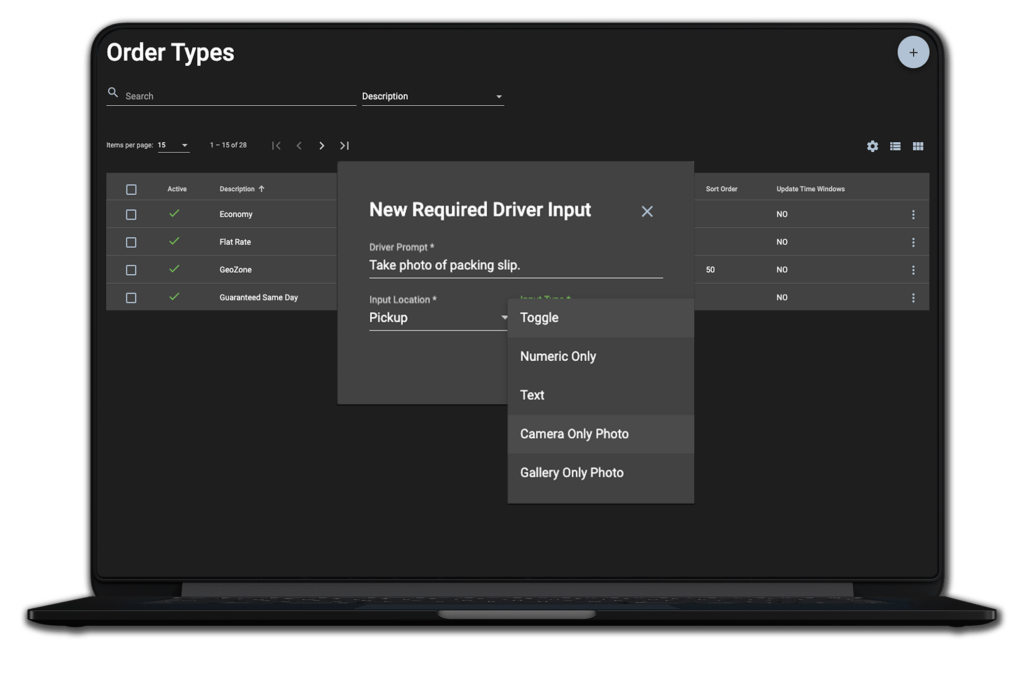Image resolution: width=1024 pixels, height=680 pixels.
Task: Toggle the select-all checkbox in the header
Action: [x=132, y=188]
